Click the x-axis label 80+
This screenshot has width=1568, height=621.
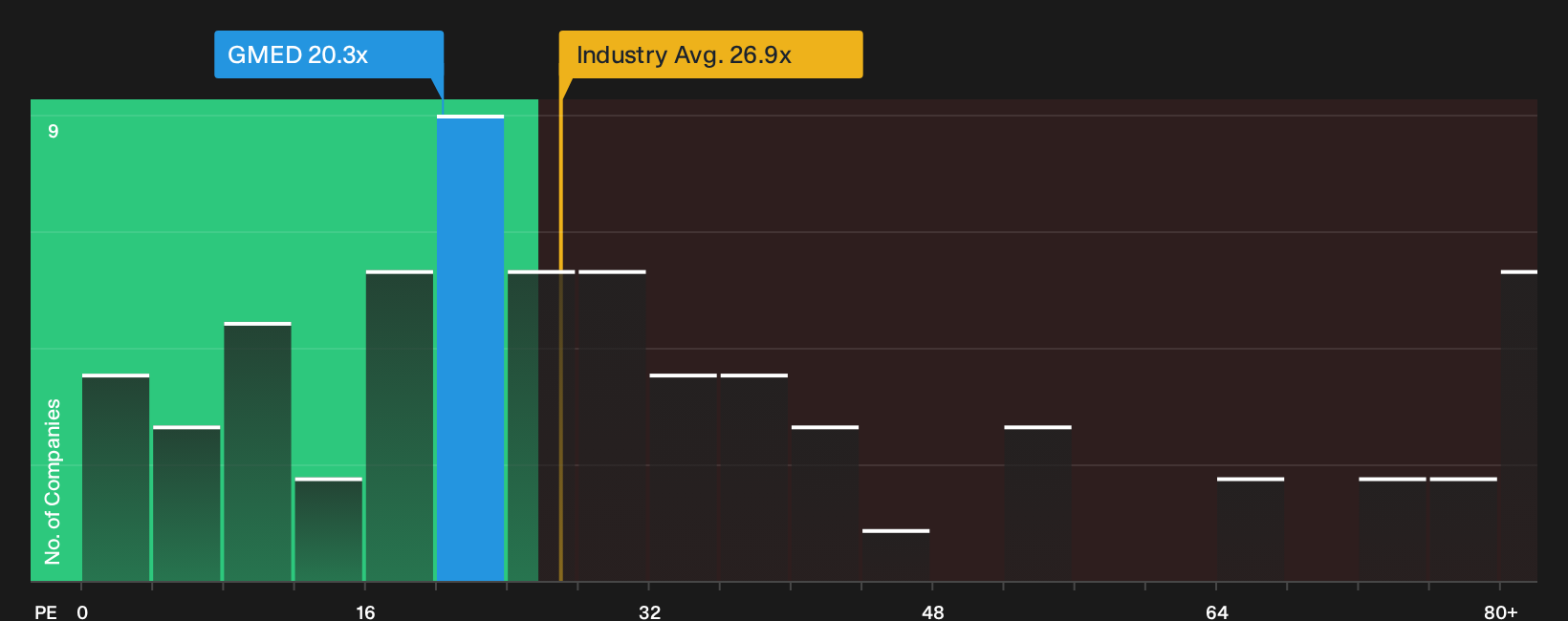(x=1500, y=611)
